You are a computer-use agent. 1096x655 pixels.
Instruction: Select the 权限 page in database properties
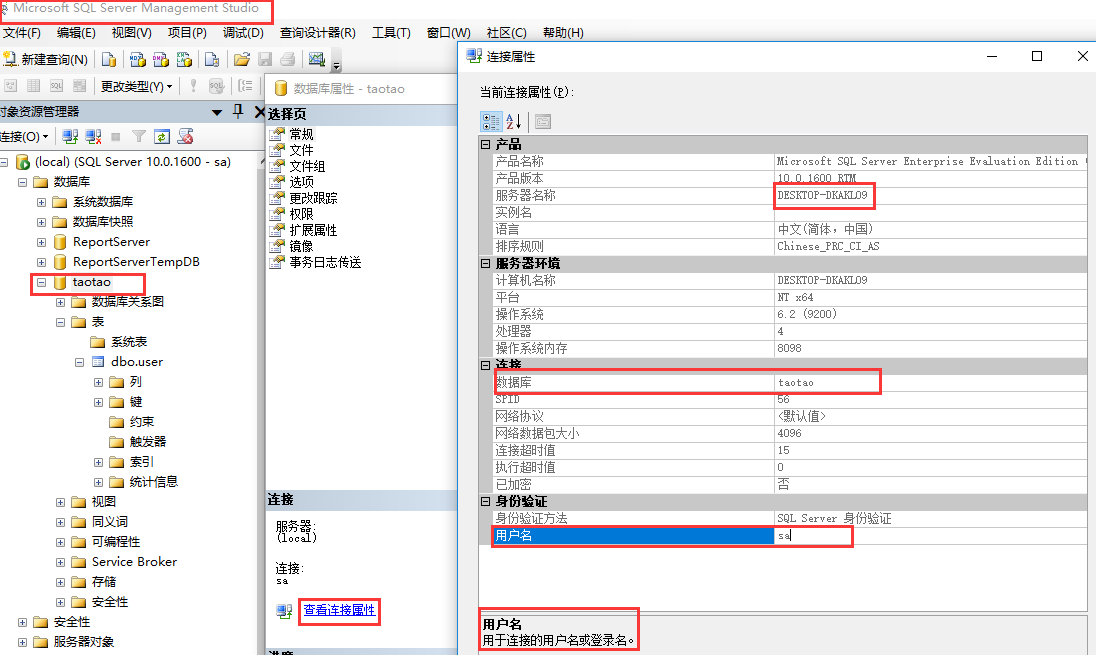pyautogui.click(x=301, y=214)
